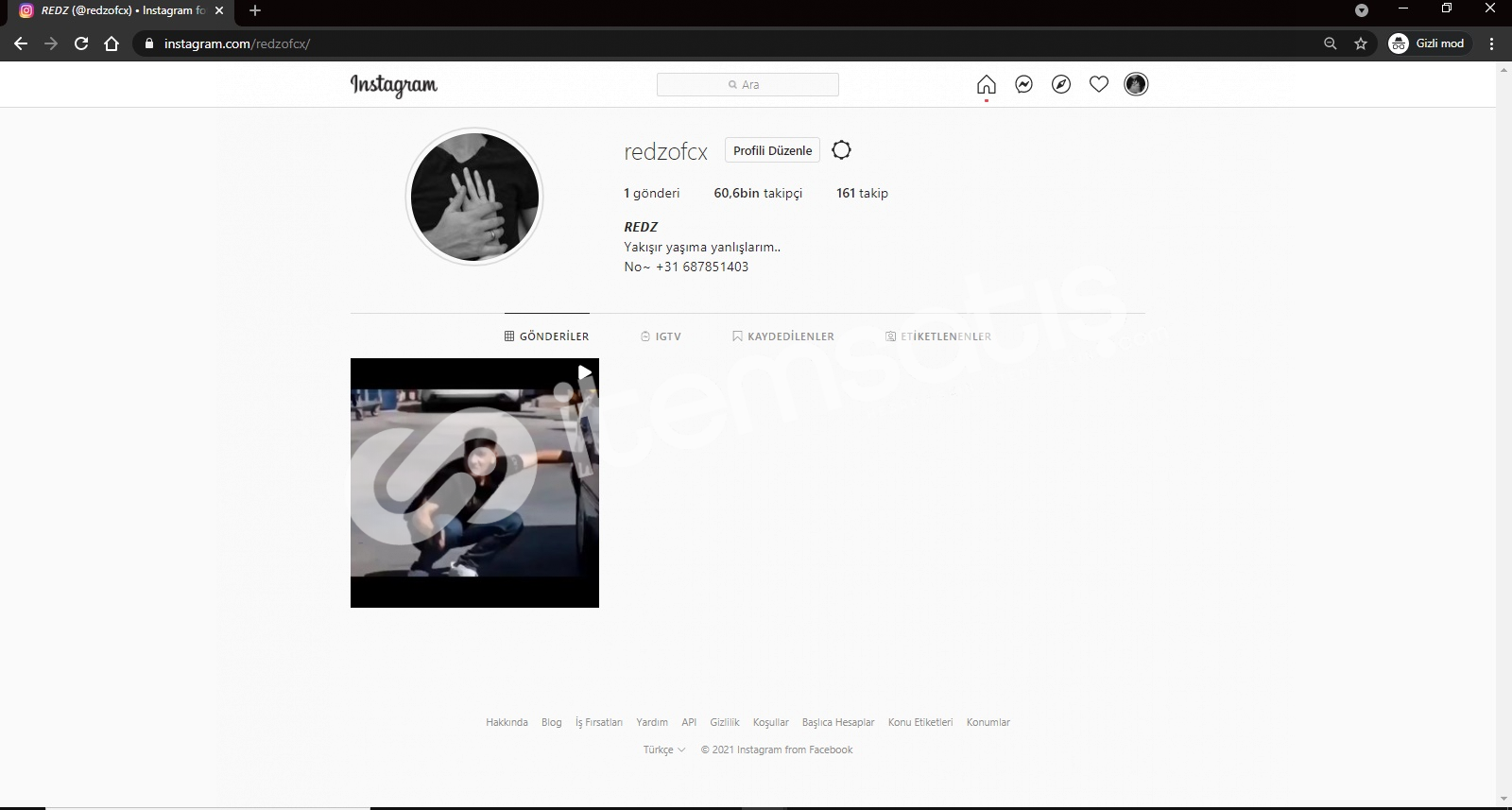Open Gizli mod incognito indicator
This screenshot has width=1512, height=810.
coord(1427,43)
